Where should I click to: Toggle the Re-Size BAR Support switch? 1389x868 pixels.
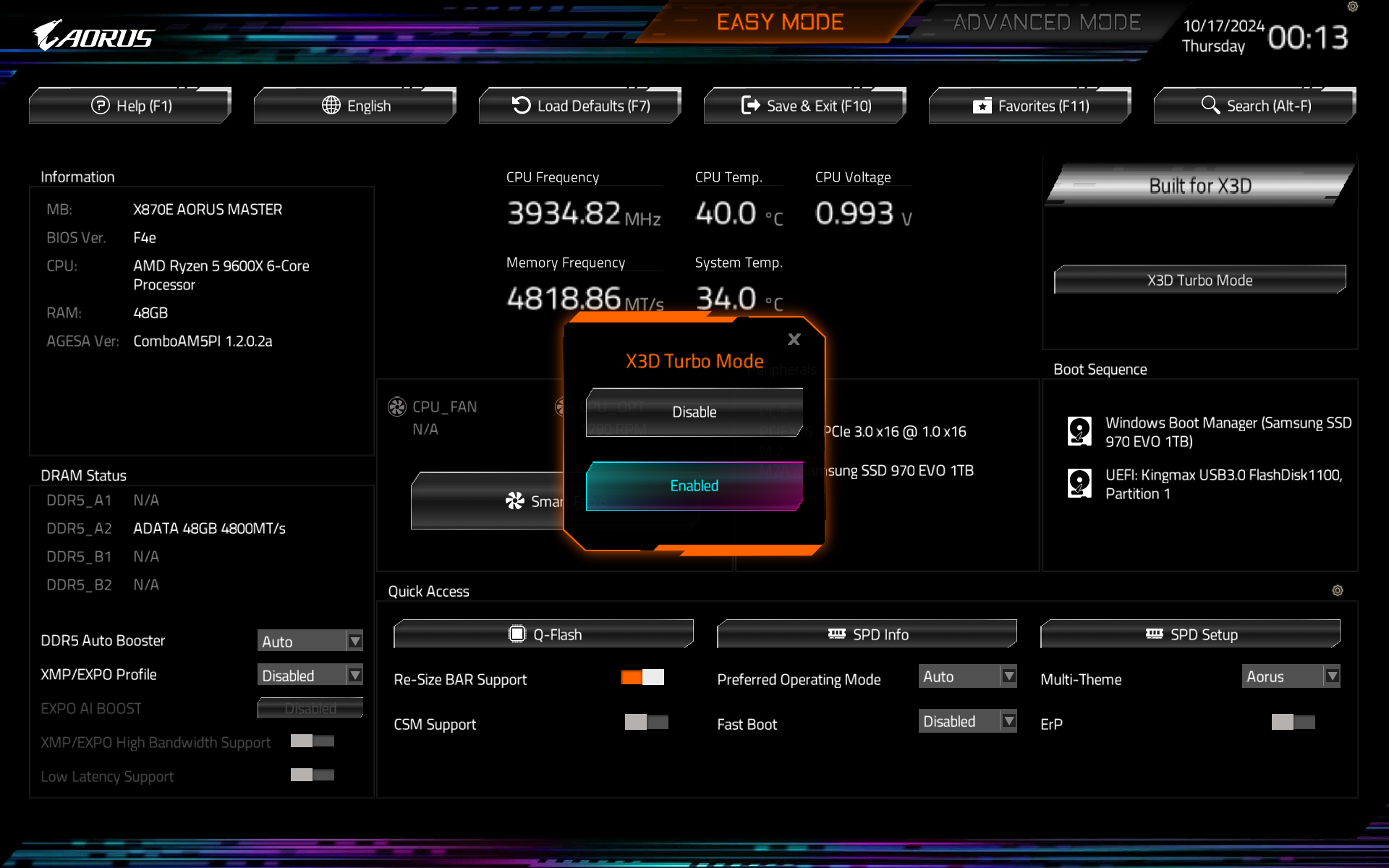(642, 676)
